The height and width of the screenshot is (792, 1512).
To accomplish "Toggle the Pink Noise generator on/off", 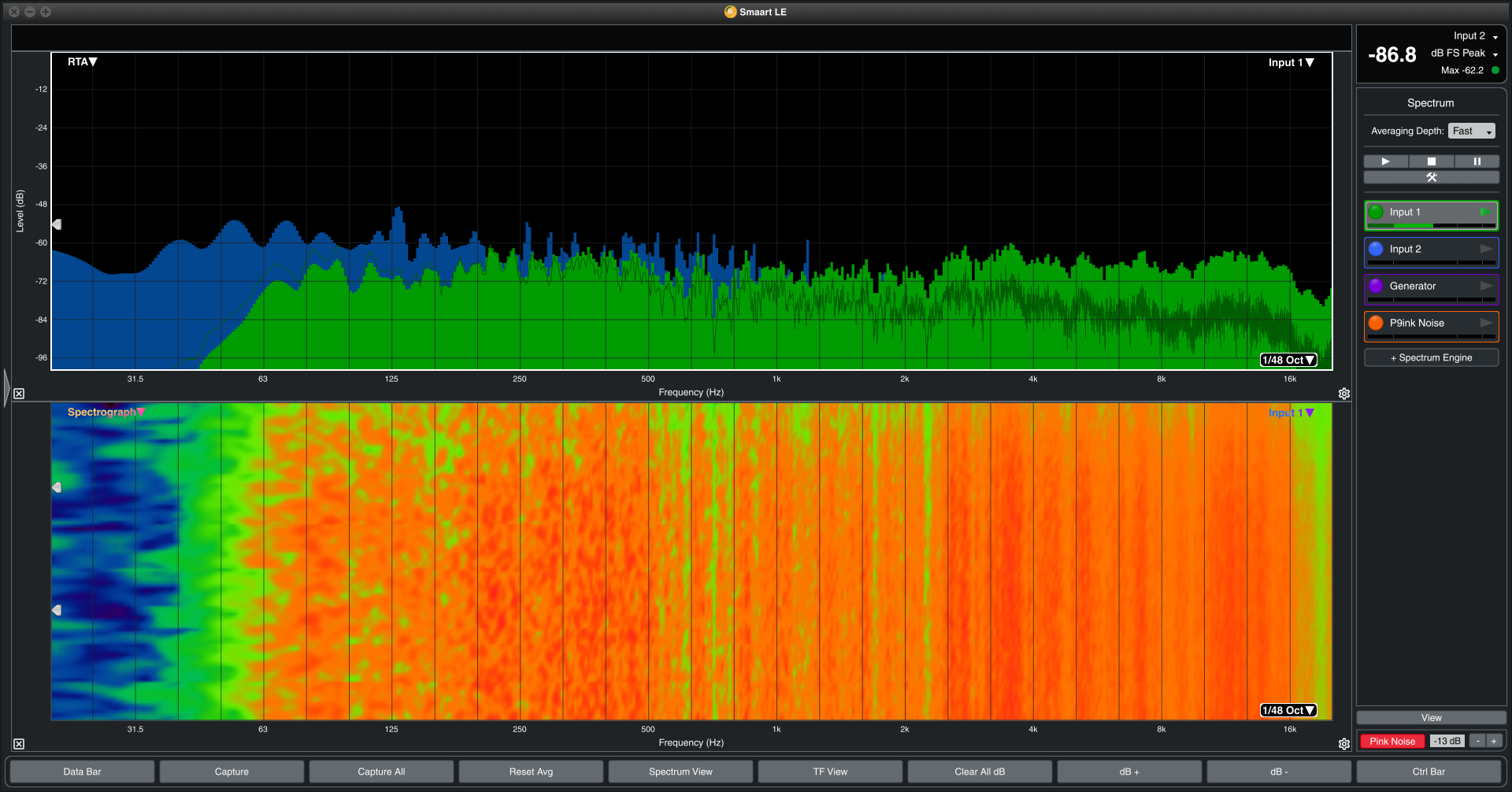I will pos(1392,741).
